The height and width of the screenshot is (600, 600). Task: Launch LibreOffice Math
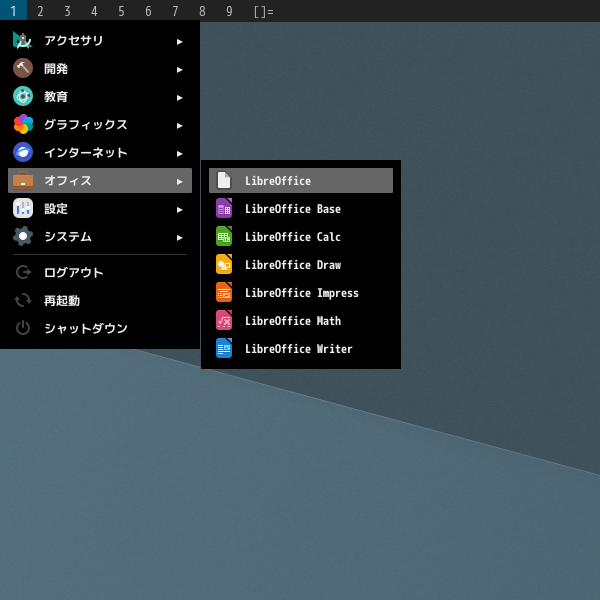(x=301, y=320)
